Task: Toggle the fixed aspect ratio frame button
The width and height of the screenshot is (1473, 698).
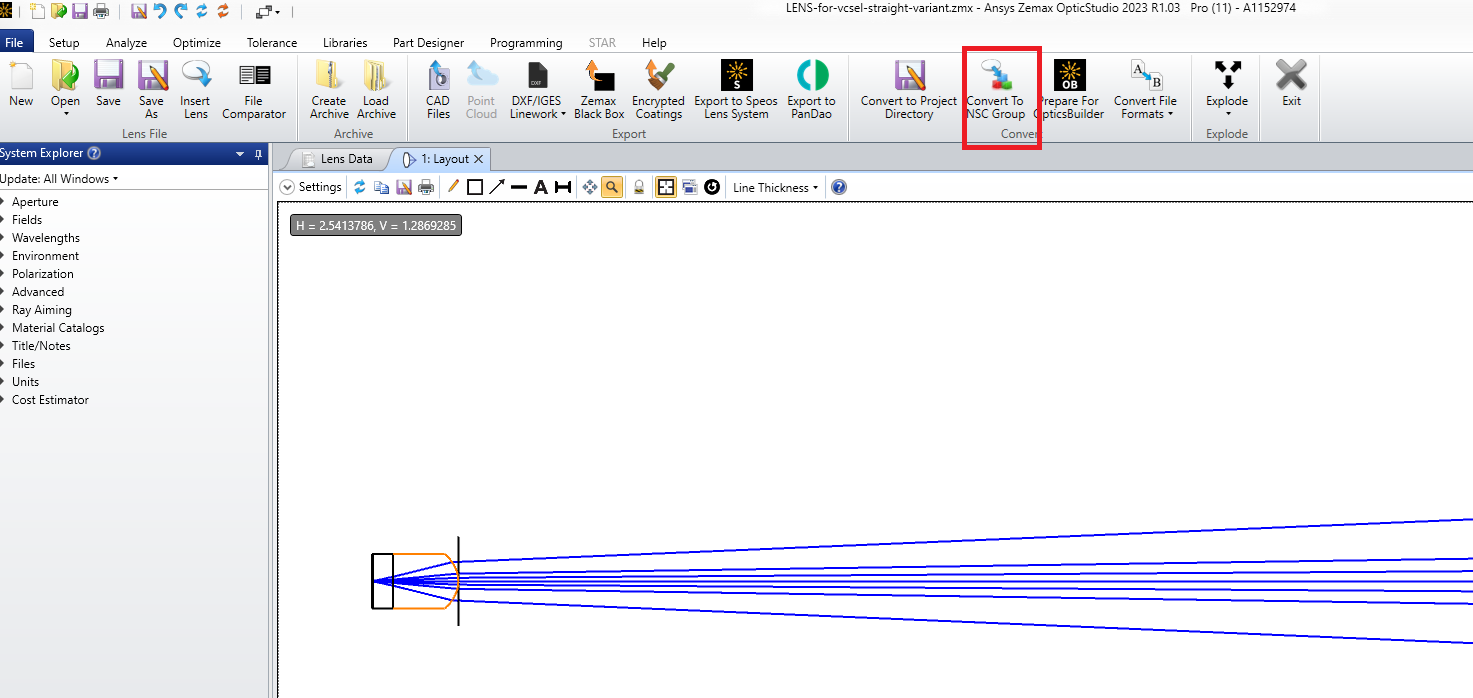Action: pos(665,187)
